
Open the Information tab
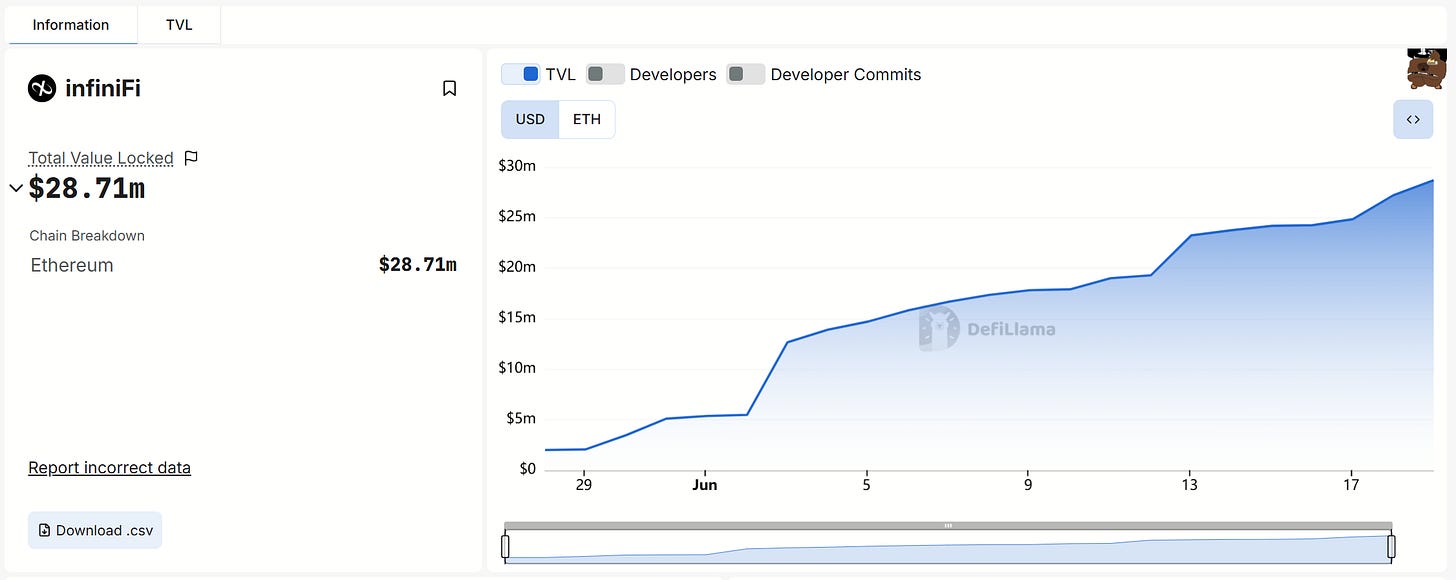pos(71,25)
